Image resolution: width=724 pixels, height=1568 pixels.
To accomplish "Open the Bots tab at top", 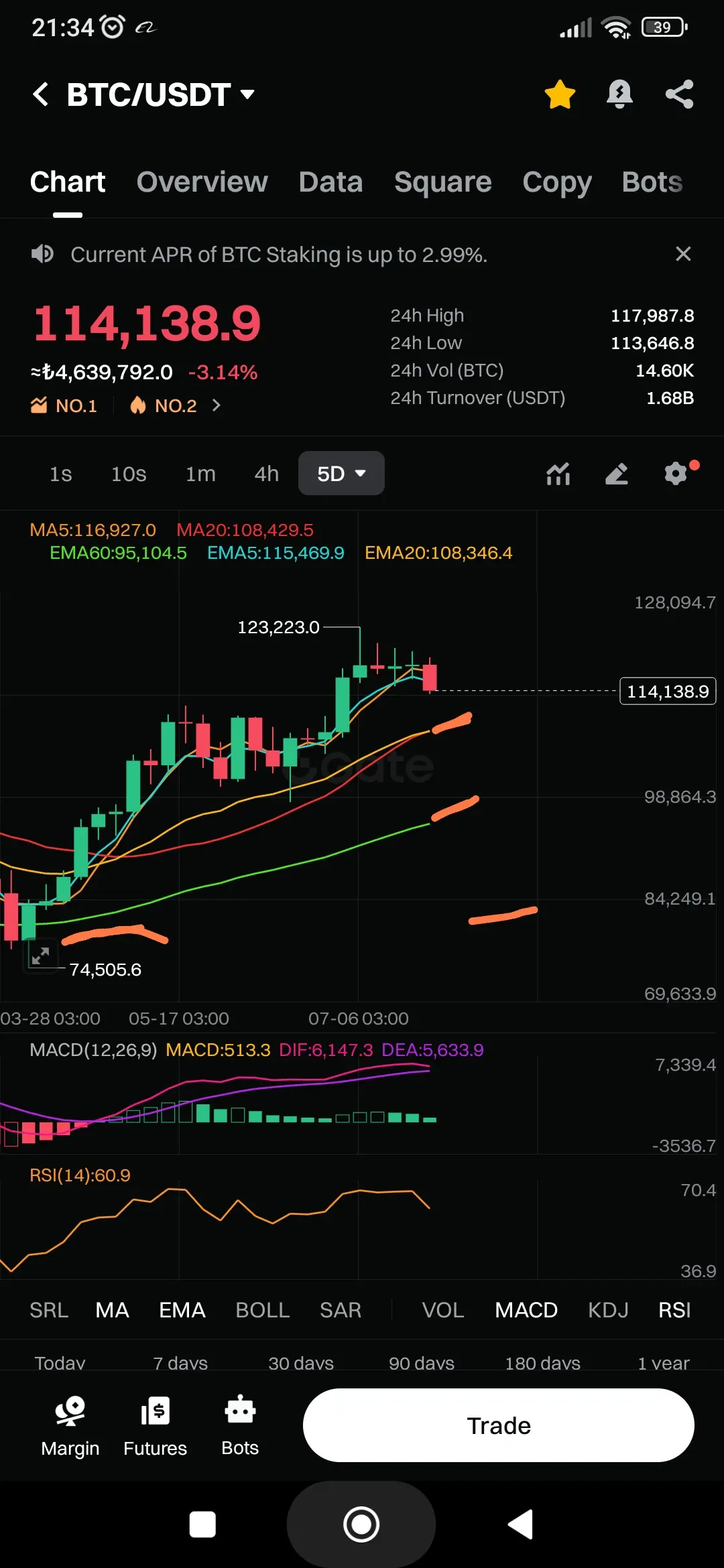I will pyautogui.click(x=652, y=182).
